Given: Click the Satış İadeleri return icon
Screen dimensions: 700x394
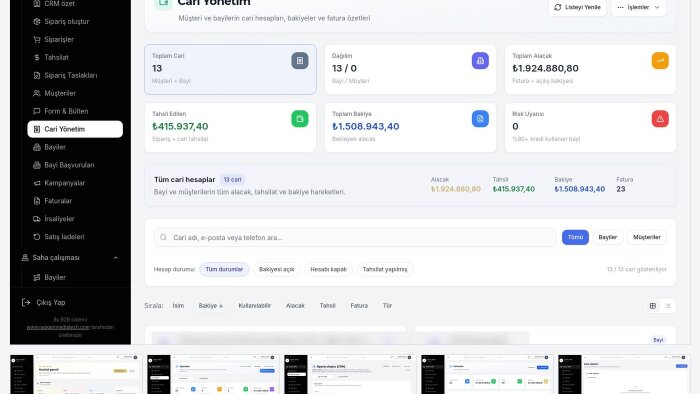Looking at the screenshot, I should pos(37,236).
